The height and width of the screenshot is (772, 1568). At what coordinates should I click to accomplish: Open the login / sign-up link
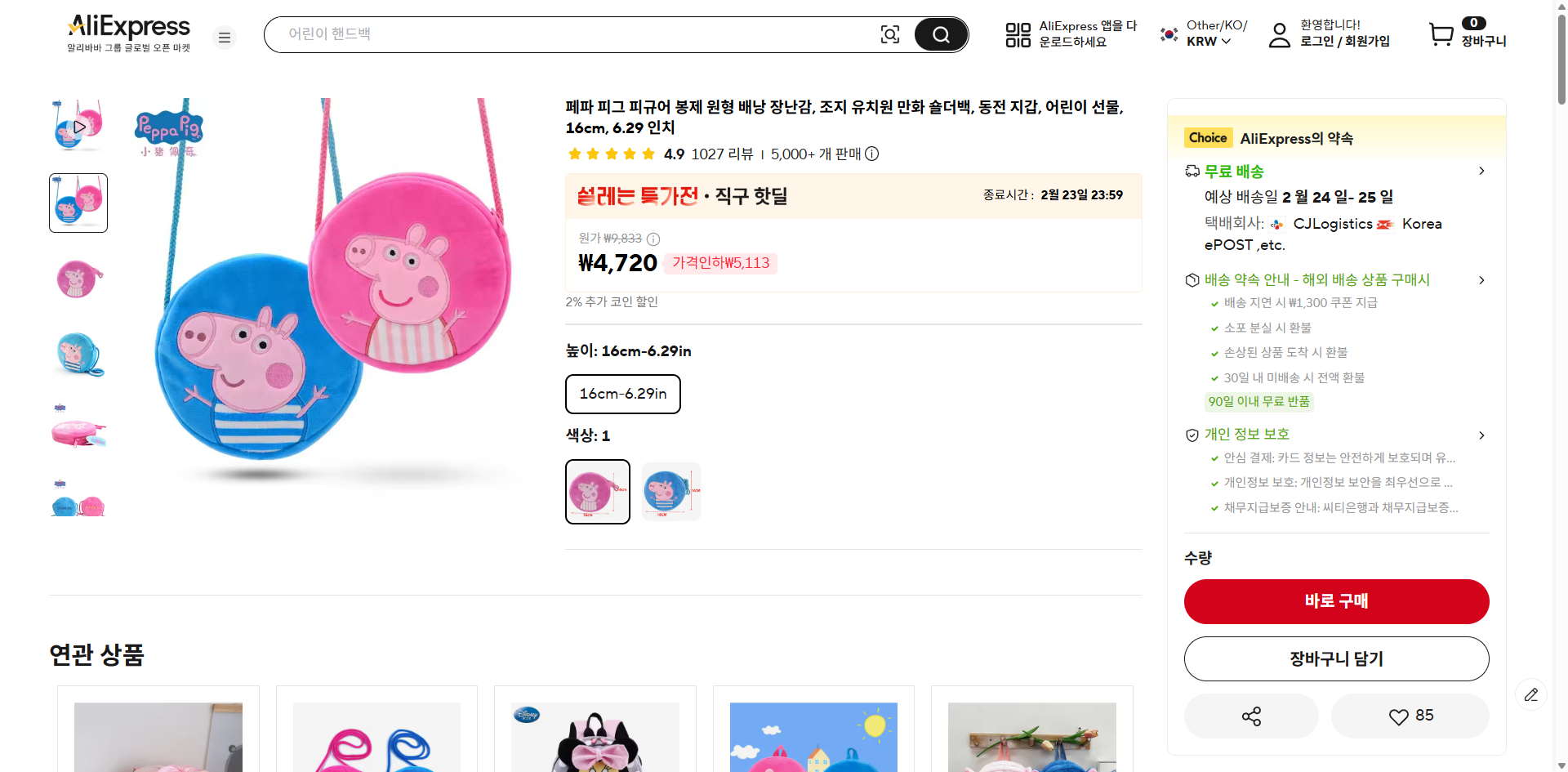tap(1344, 42)
